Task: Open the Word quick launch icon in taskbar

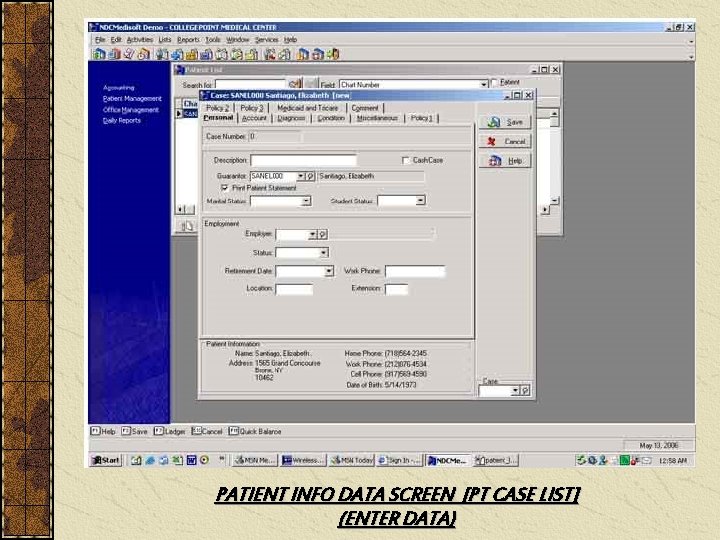Action: click(x=191, y=460)
